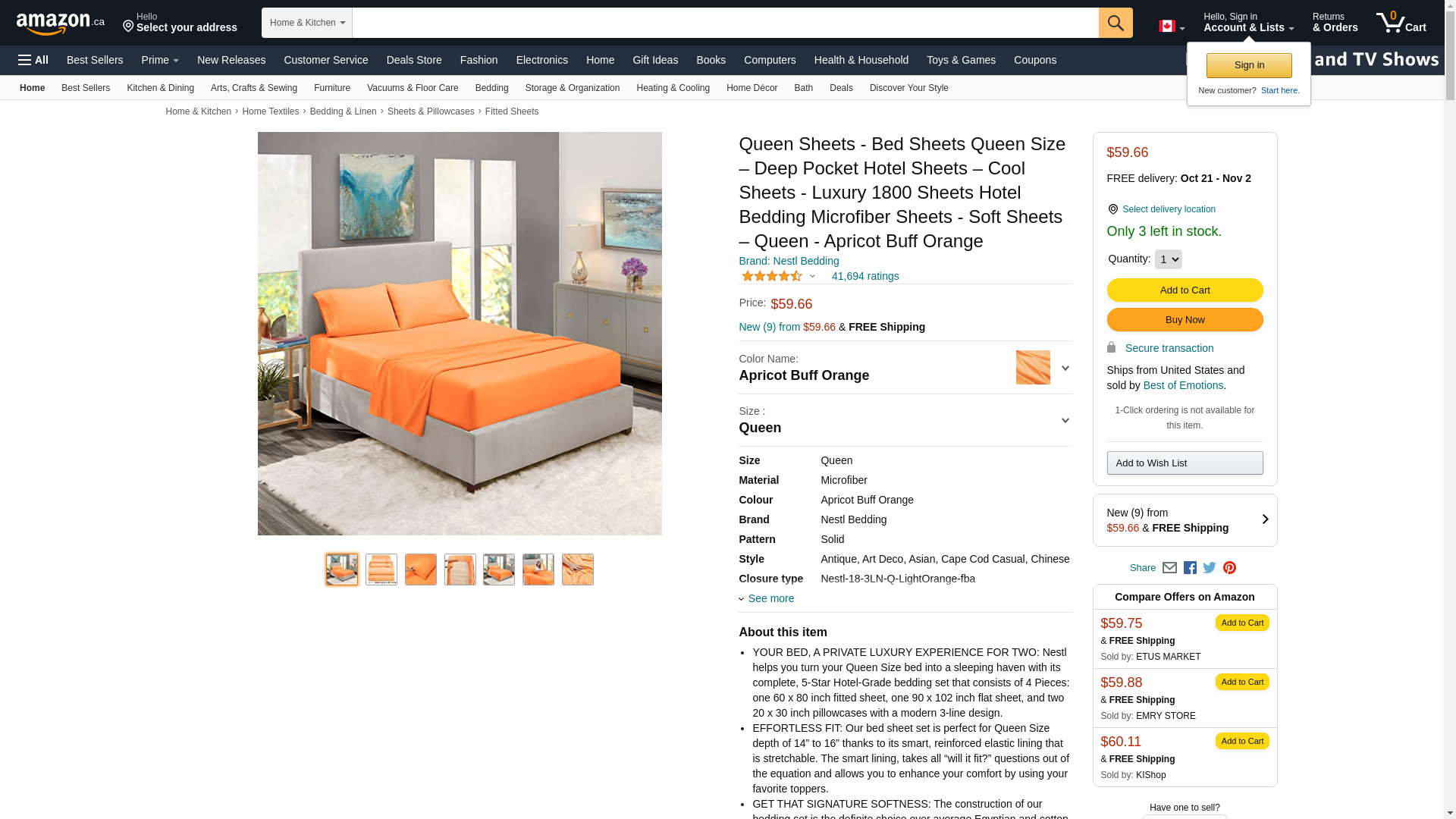1456x819 pixels.
Task: Expand the Color Name selector
Action: (x=905, y=368)
